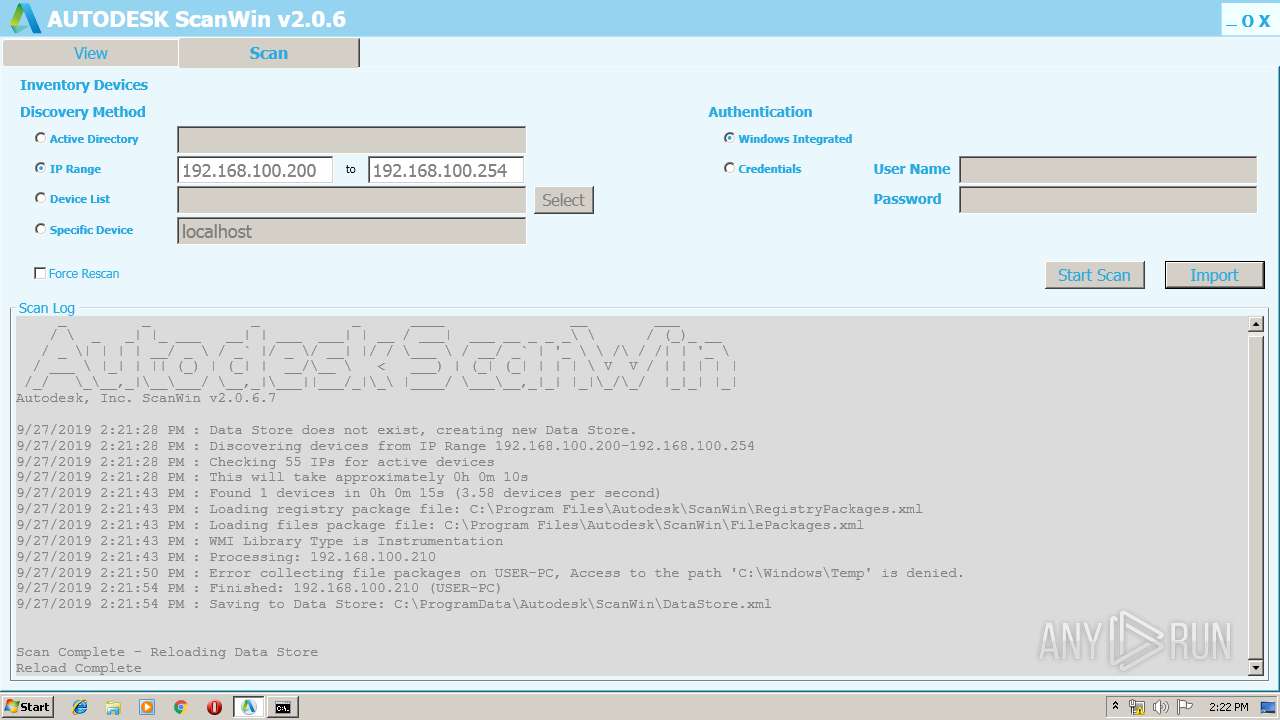This screenshot has width=1280, height=720.
Task: Click the Select device list button
Action: click(x=563, y=200)
